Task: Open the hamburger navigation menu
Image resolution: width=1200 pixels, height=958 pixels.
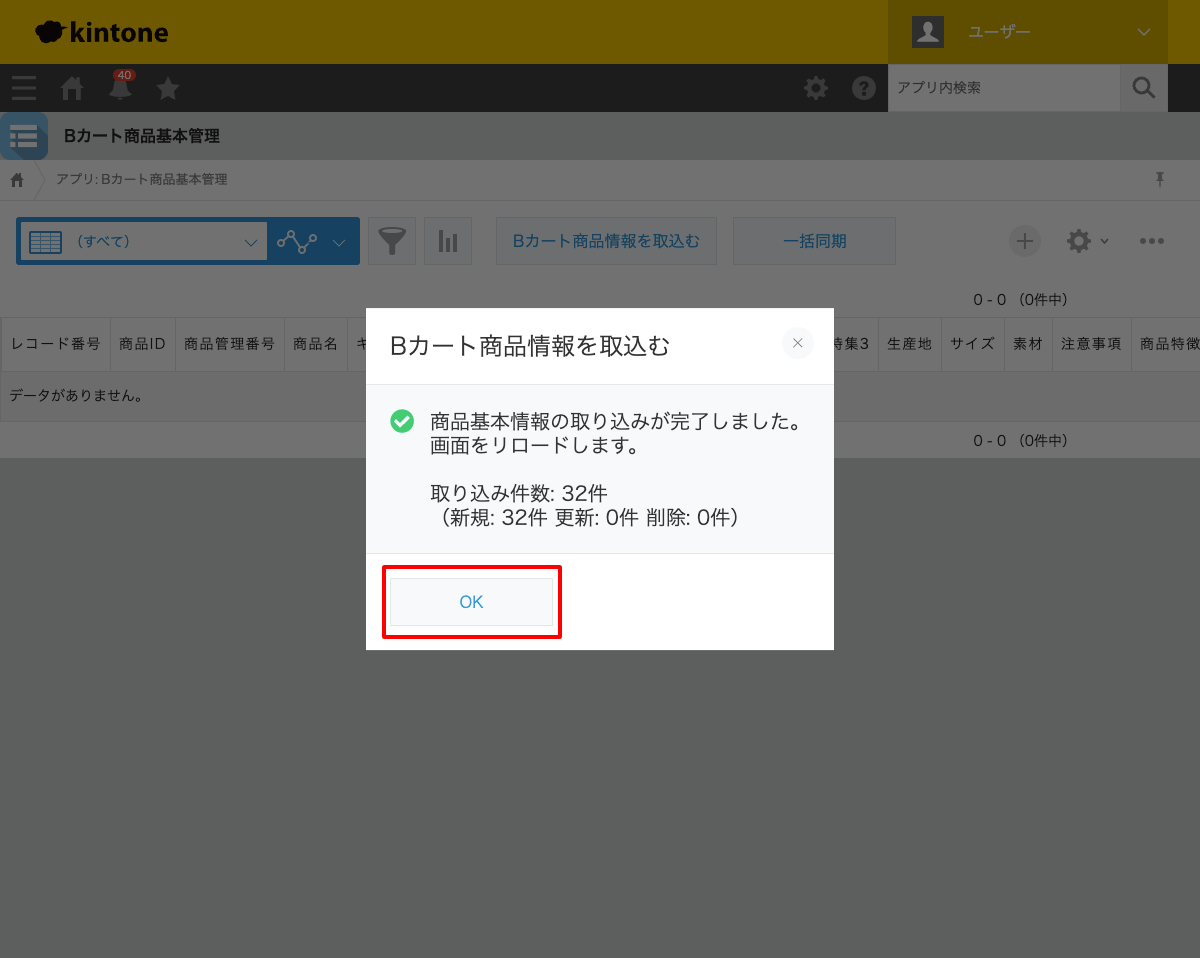Action: (x=23, y=88)
